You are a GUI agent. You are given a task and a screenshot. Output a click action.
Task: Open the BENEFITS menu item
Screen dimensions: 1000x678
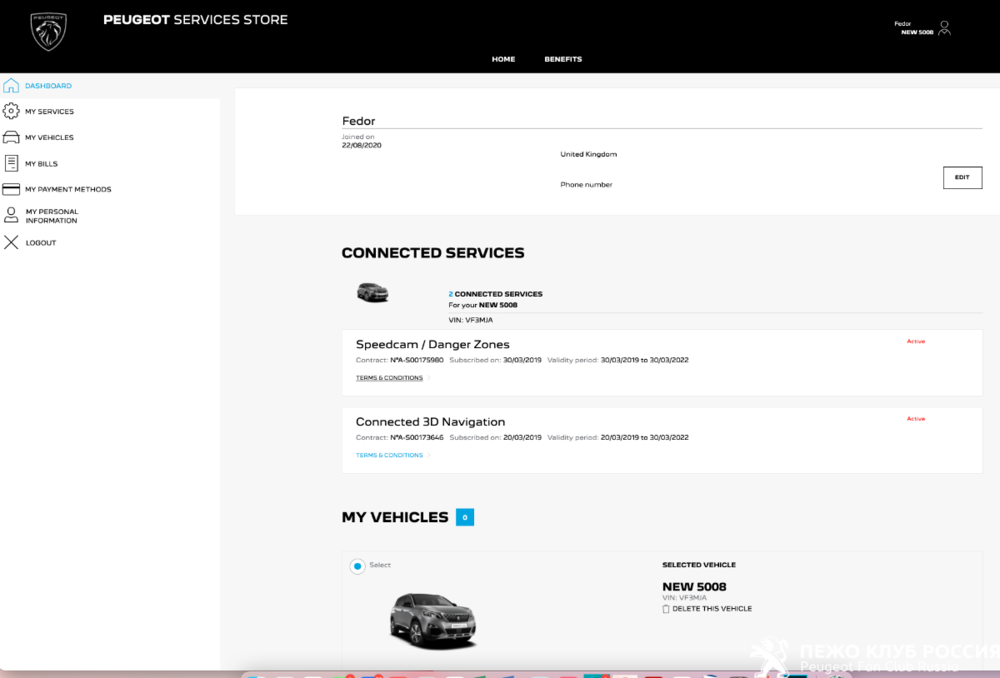click(x=563, y=59)
